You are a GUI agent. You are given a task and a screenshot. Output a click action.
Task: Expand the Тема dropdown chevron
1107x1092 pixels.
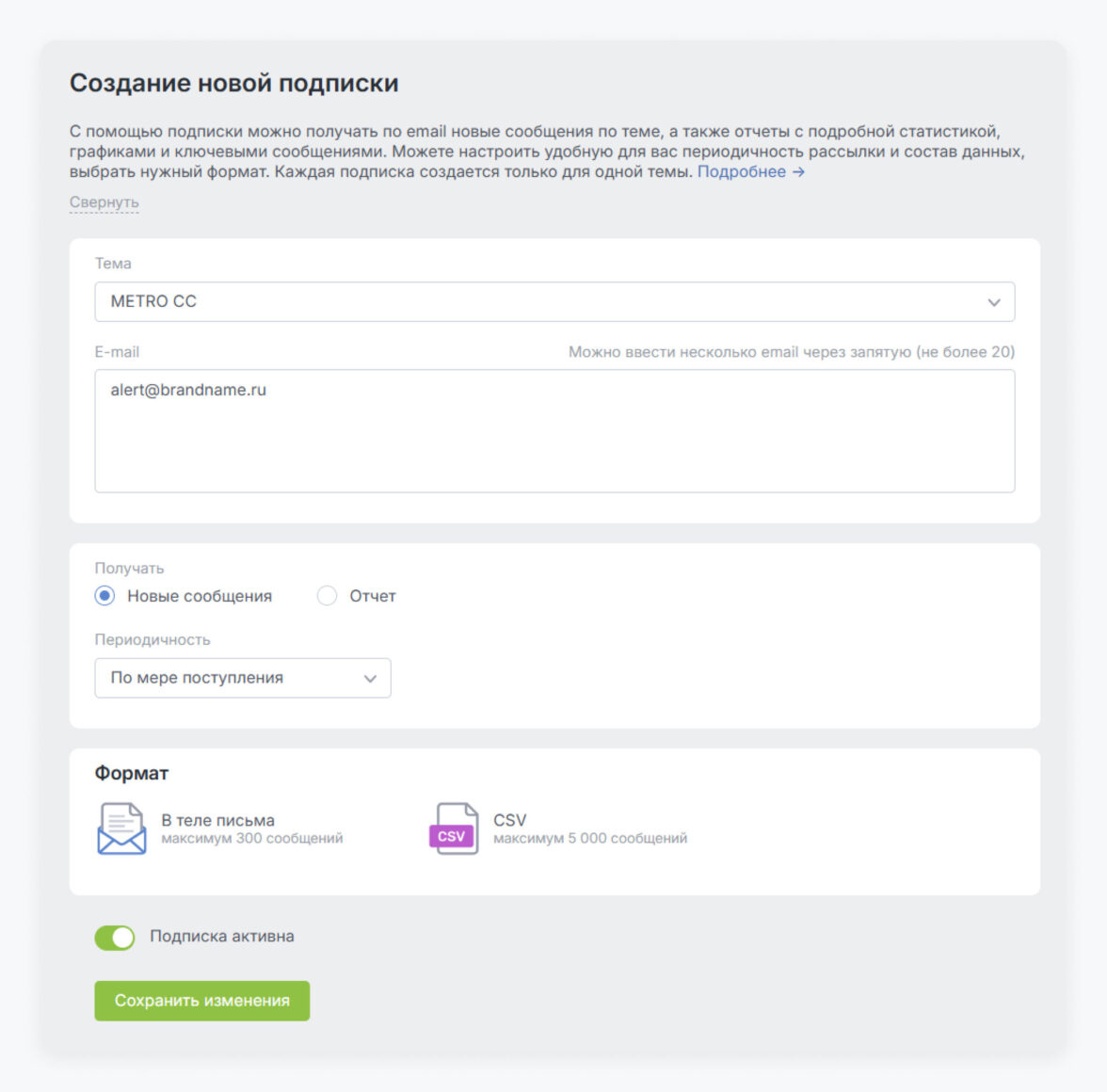pyautogui.click(x=993, y=302)
